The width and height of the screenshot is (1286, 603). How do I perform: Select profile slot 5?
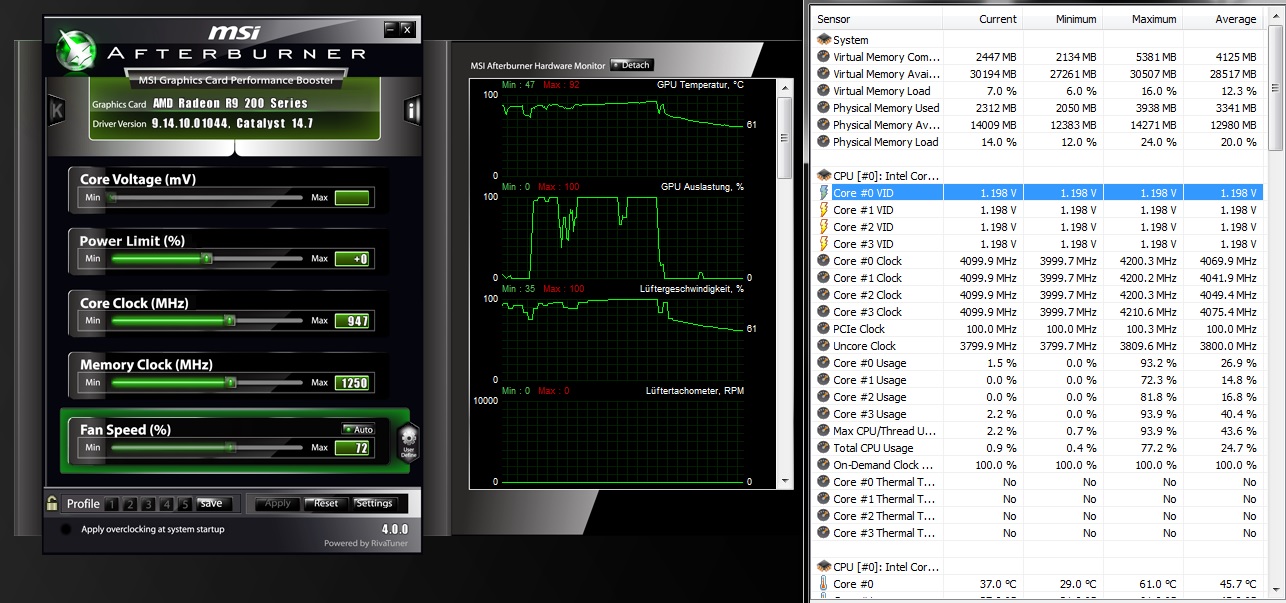pyautogui.click(x=185, y=504)
